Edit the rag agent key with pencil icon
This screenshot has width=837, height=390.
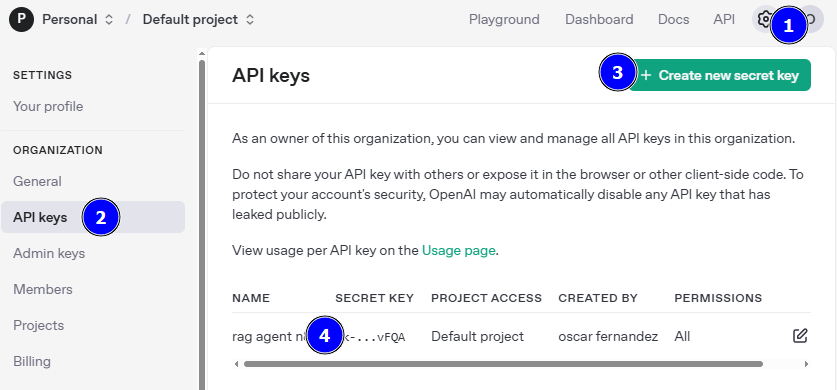tap(800, 336)
